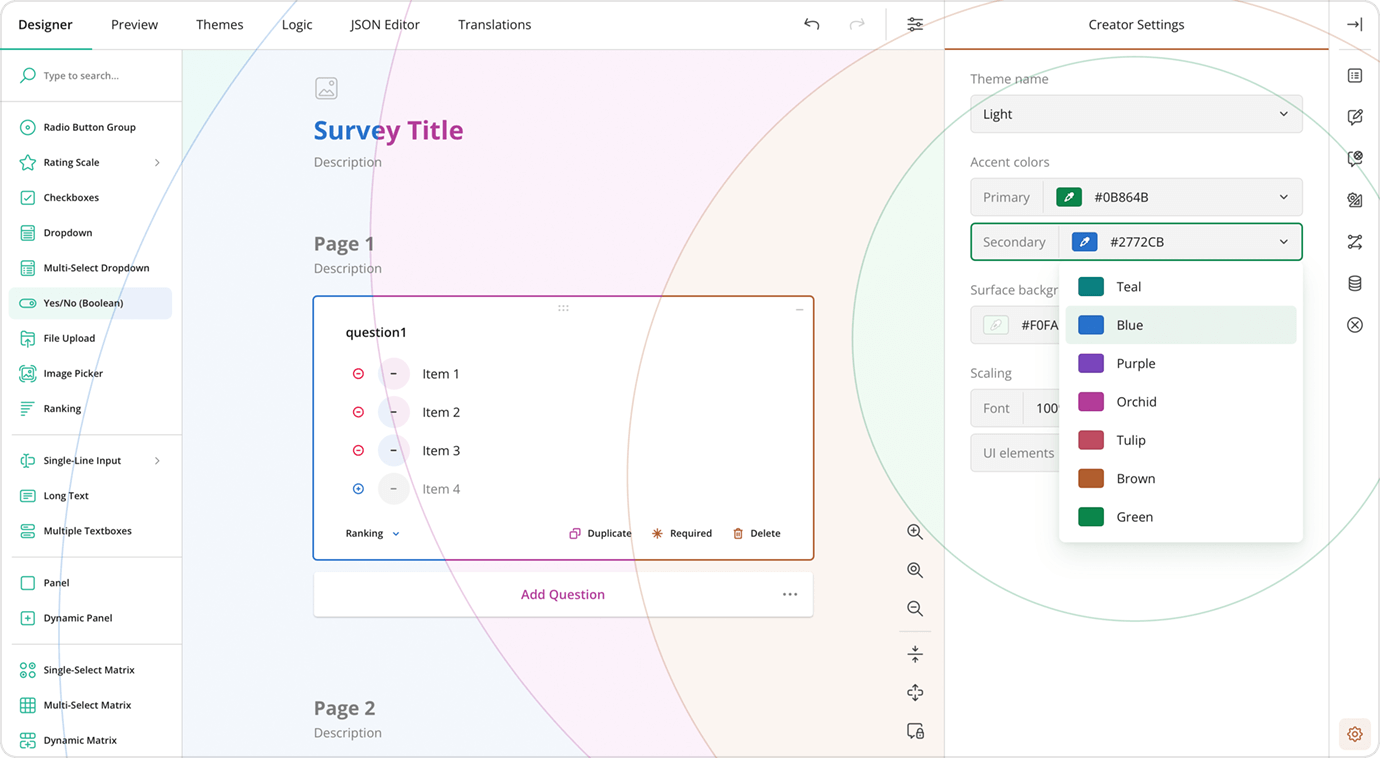Open Creator Settings via the orange gear icon

(x=1354, y=733)
